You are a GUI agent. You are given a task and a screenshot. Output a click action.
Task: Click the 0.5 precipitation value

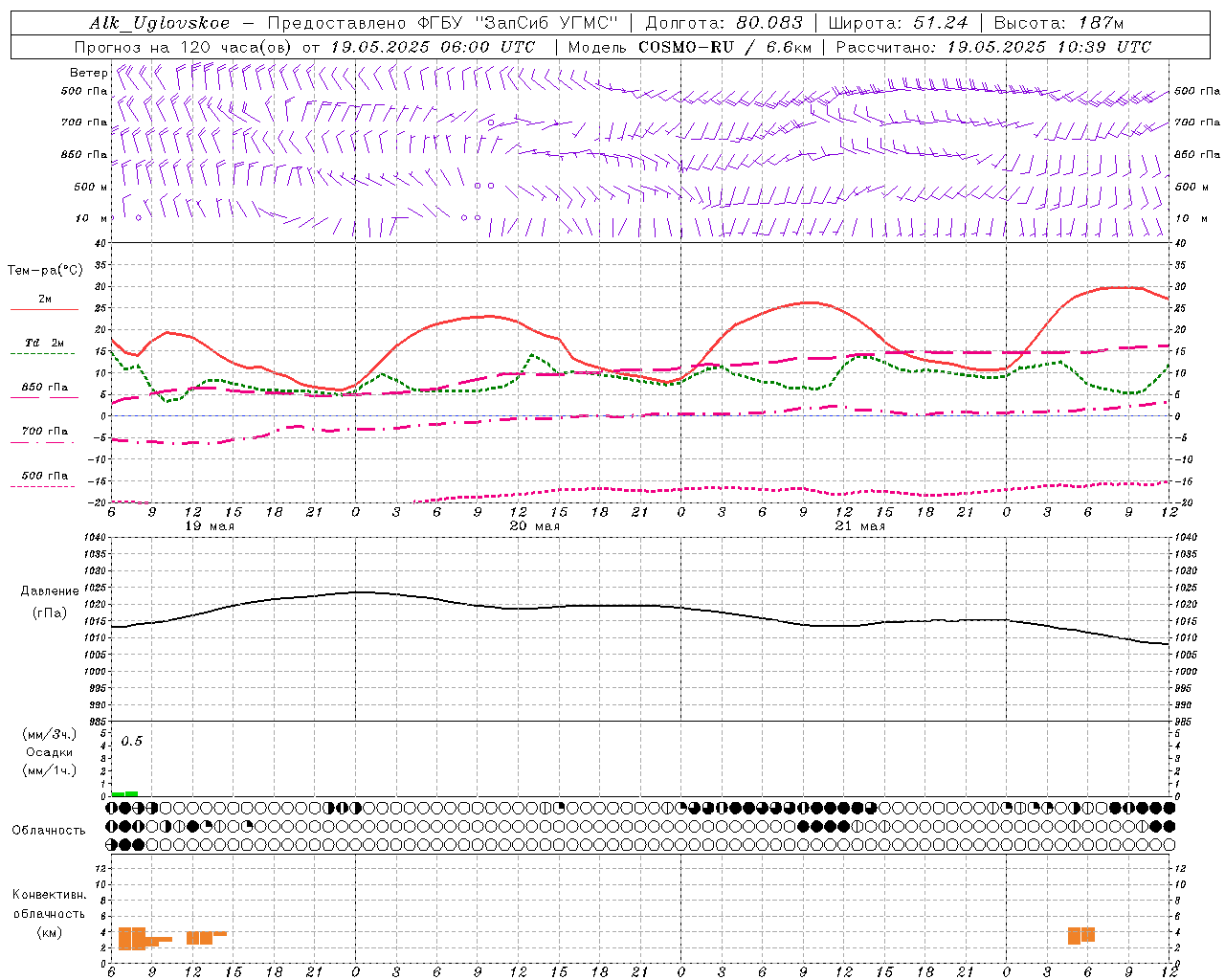click(131, 742)
